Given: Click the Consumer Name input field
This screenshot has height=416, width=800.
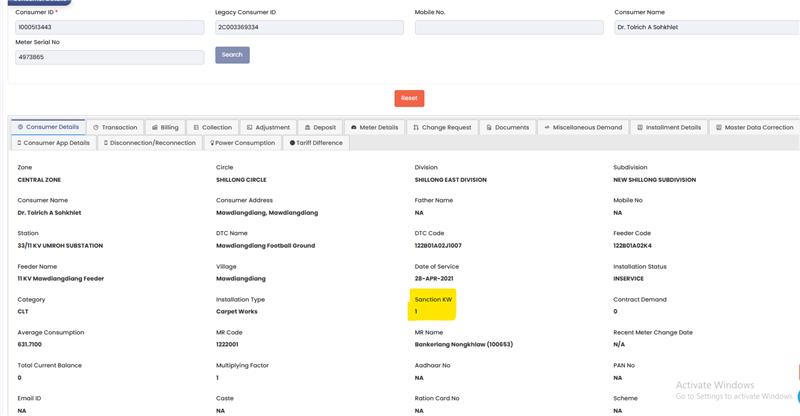Looking at the screenshot, I should pos(707,28).
